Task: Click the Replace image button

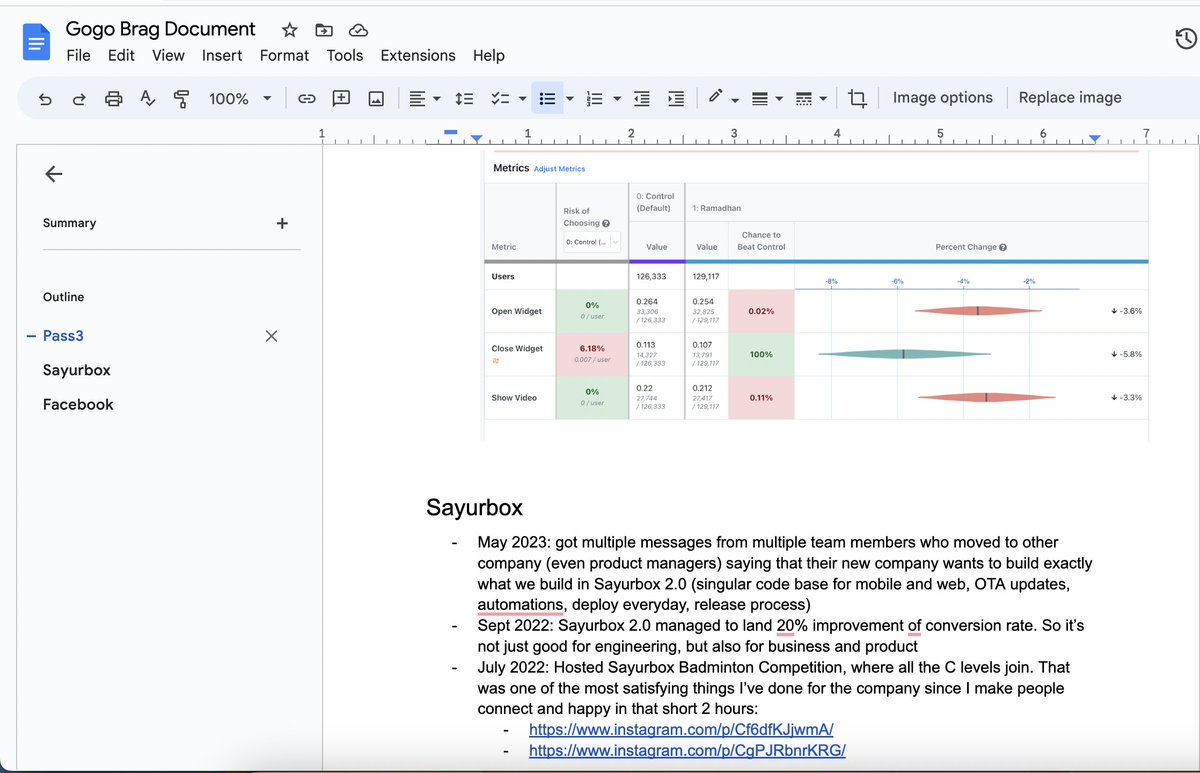Action: pyautogui.click(x=1070, y=98)
